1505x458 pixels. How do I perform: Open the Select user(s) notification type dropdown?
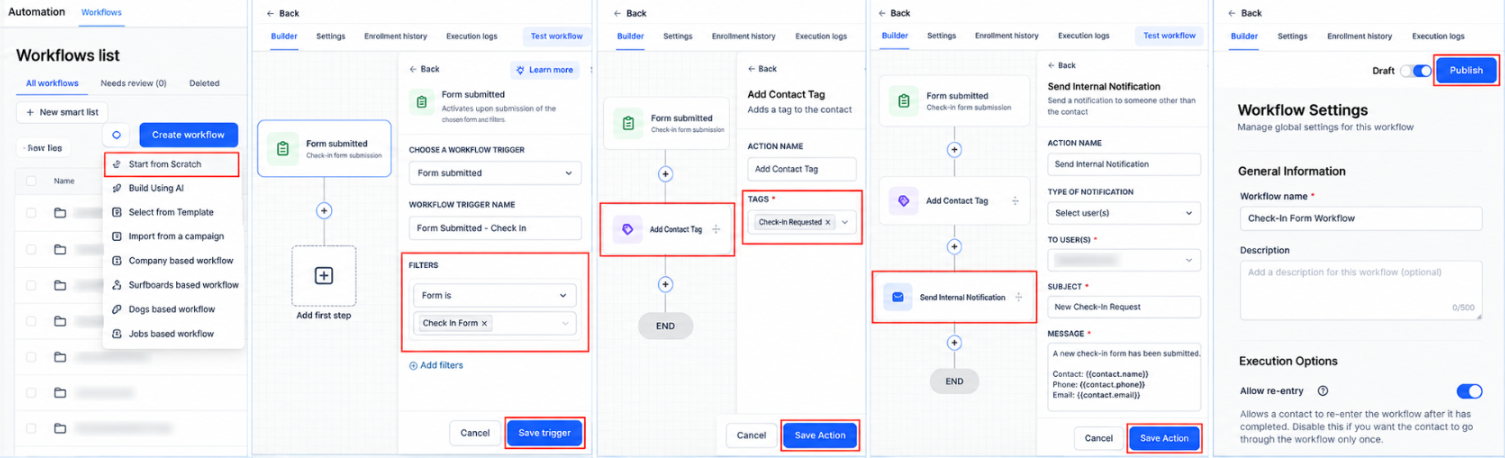[1124, 213]
